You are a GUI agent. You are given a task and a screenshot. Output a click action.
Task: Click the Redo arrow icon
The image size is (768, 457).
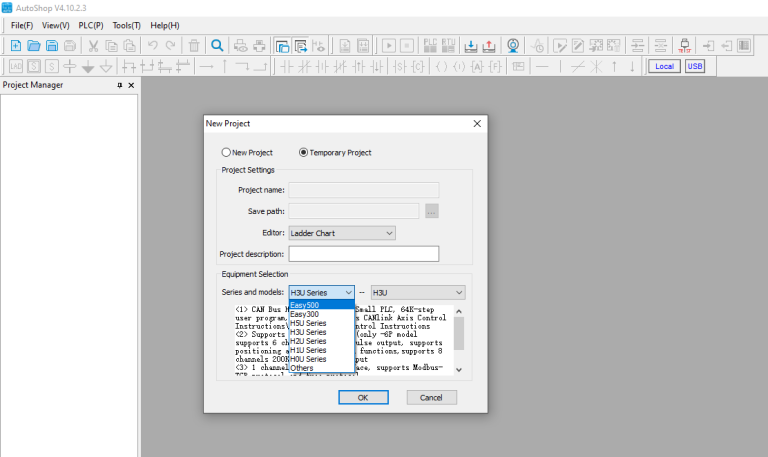170,46
